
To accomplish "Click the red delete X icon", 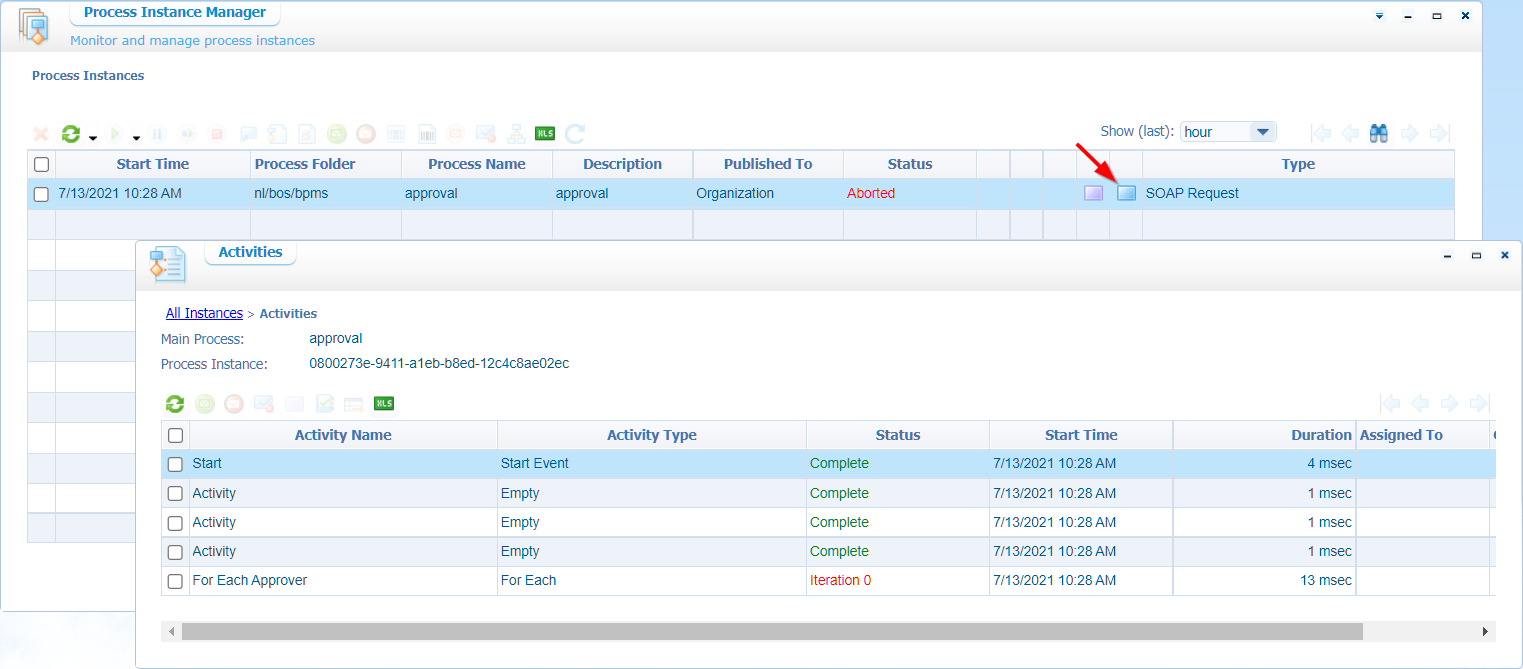I will click(x=41, y=134).
